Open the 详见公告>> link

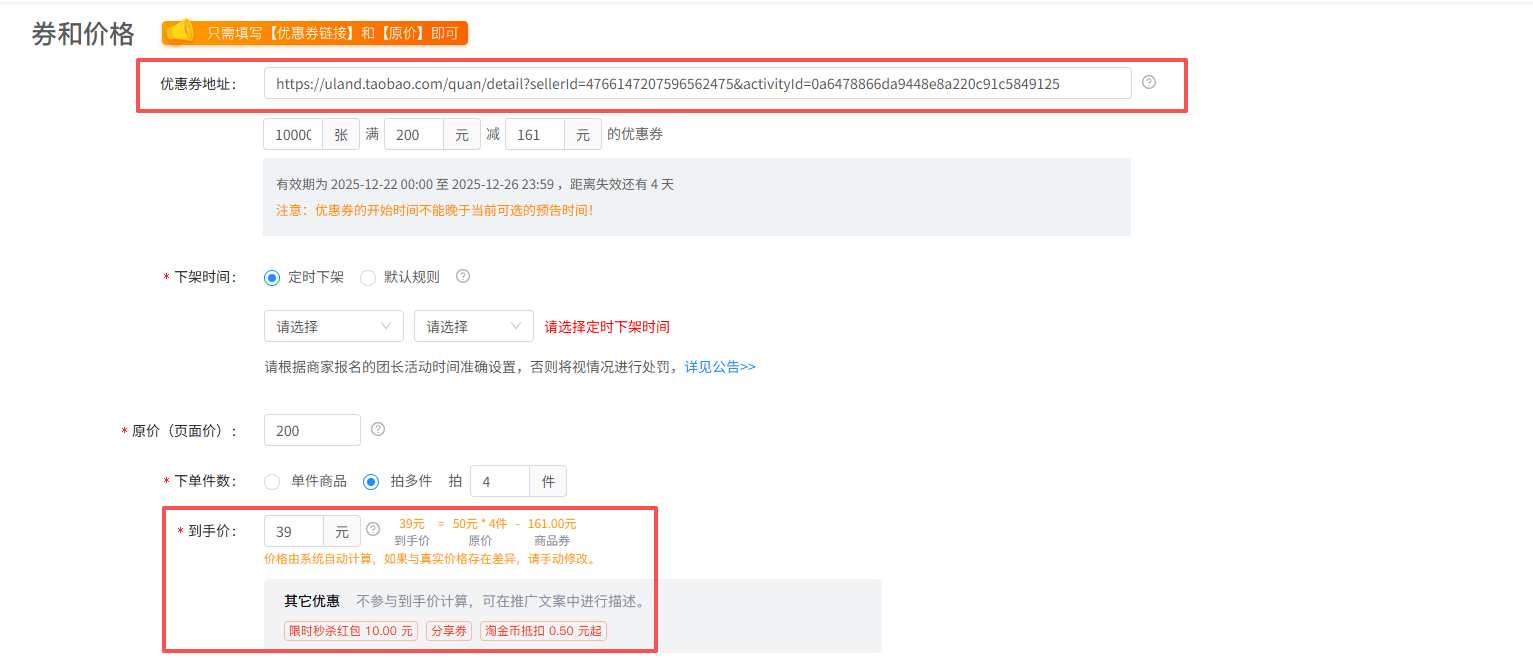coord(720,367)
